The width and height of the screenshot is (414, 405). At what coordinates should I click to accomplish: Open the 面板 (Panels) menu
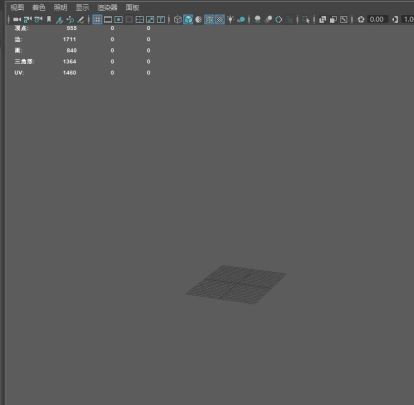pos(132,7)
